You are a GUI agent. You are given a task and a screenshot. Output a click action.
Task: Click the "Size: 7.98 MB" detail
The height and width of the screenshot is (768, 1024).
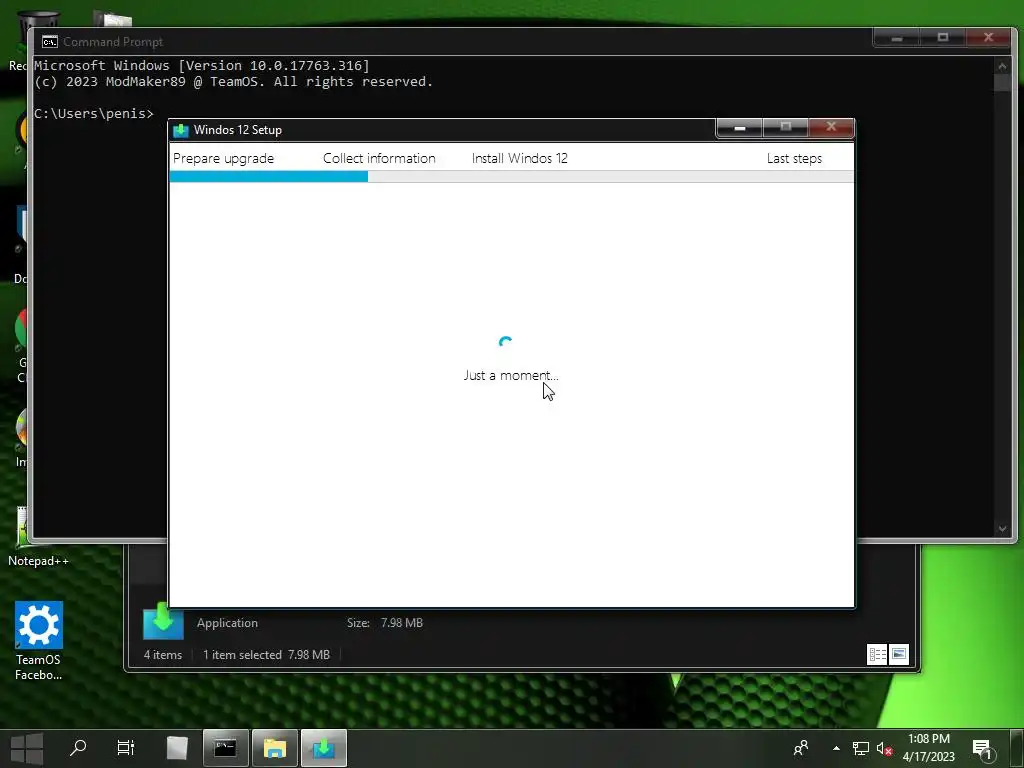coord(385,623)
